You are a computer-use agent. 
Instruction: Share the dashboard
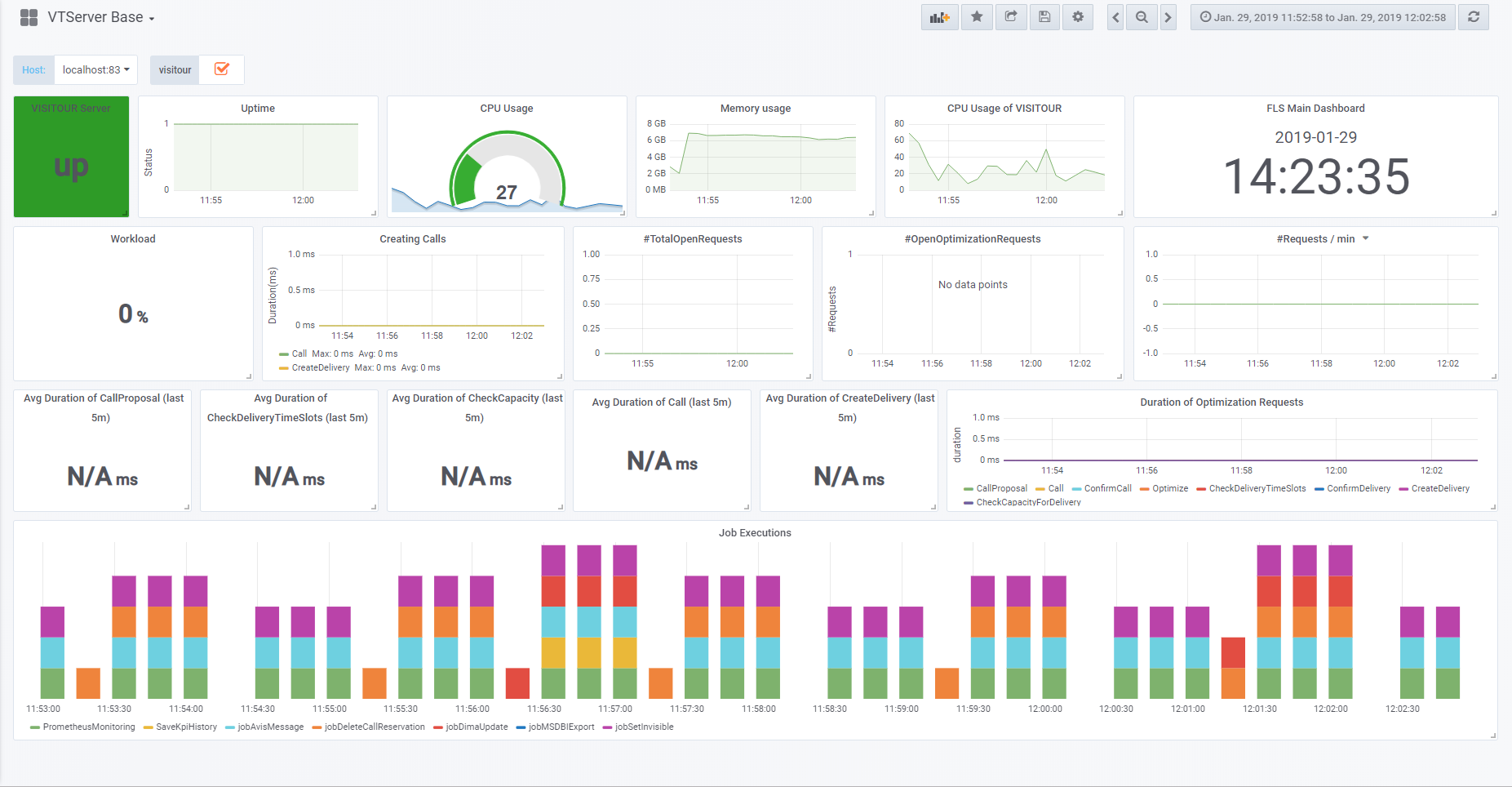[1011, 17]
